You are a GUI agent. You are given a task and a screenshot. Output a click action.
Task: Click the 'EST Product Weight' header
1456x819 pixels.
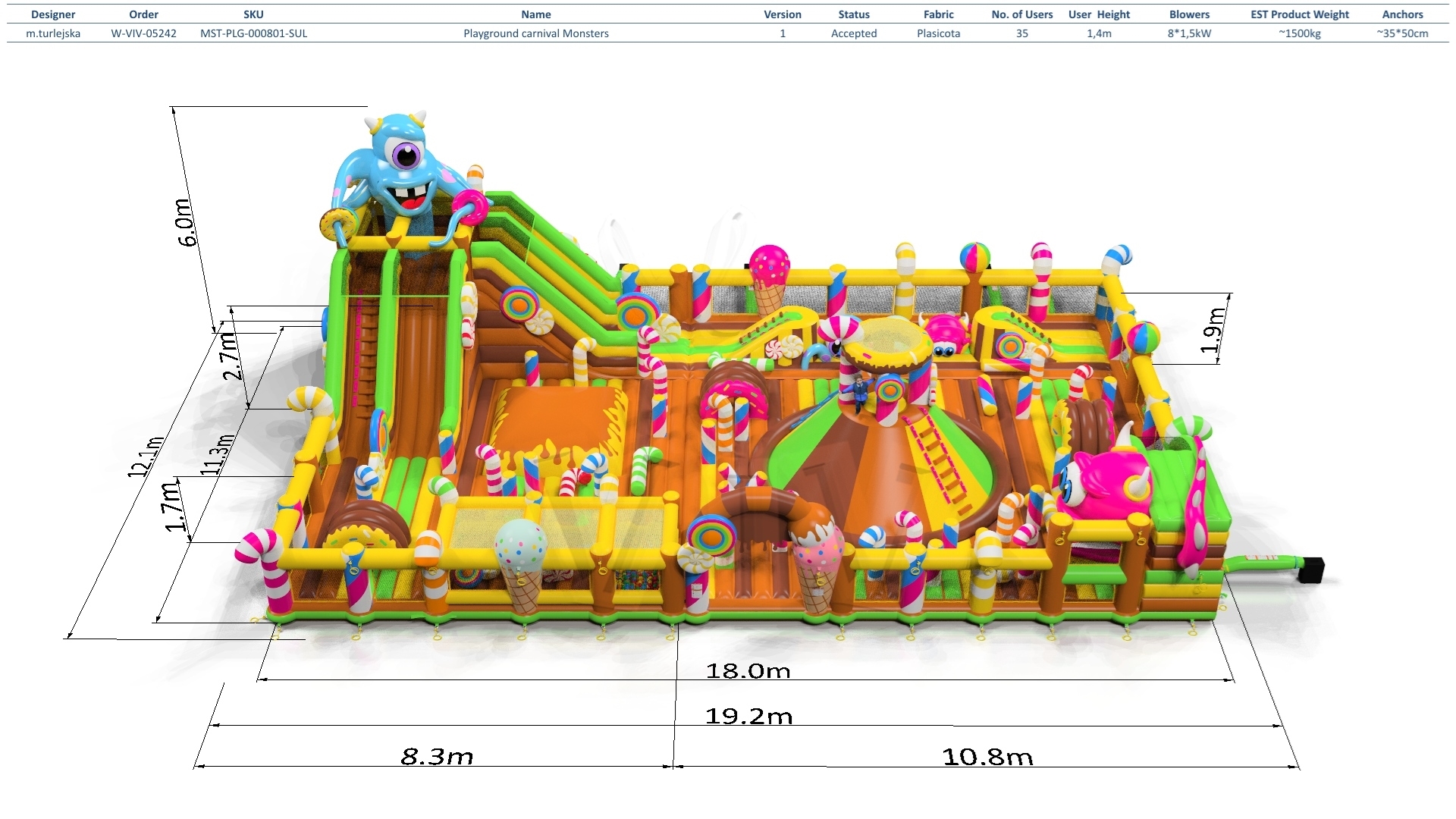(x=1300, y=14)
